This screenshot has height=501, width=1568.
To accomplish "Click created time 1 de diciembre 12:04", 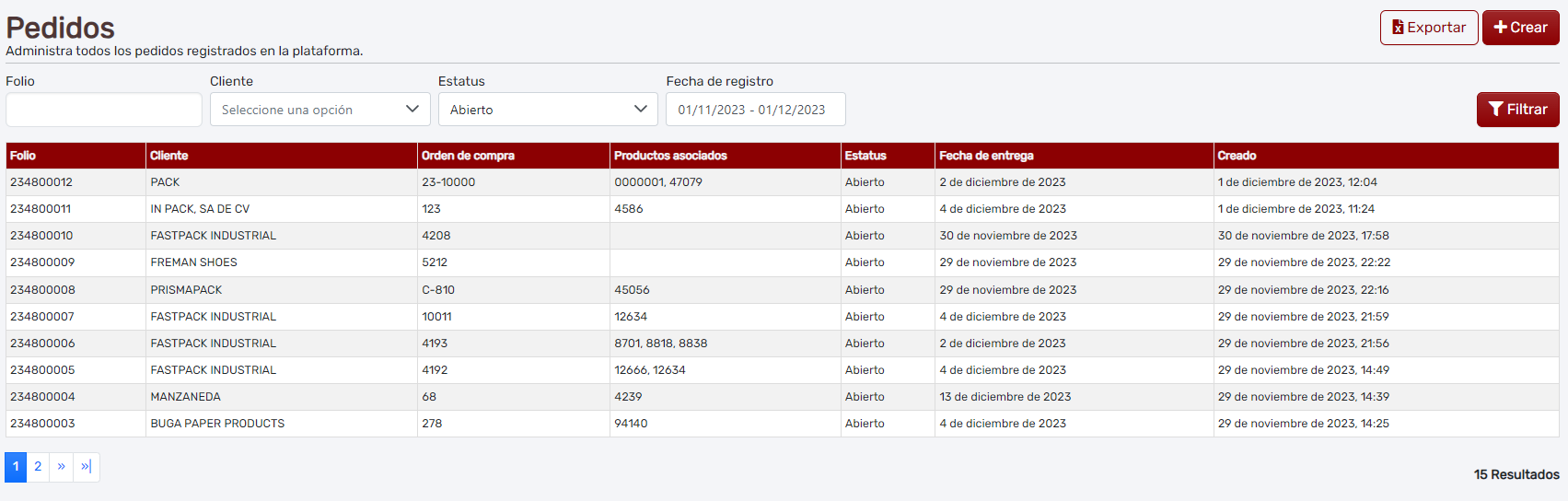I will pyautogui.click(x=1297, y=182).
